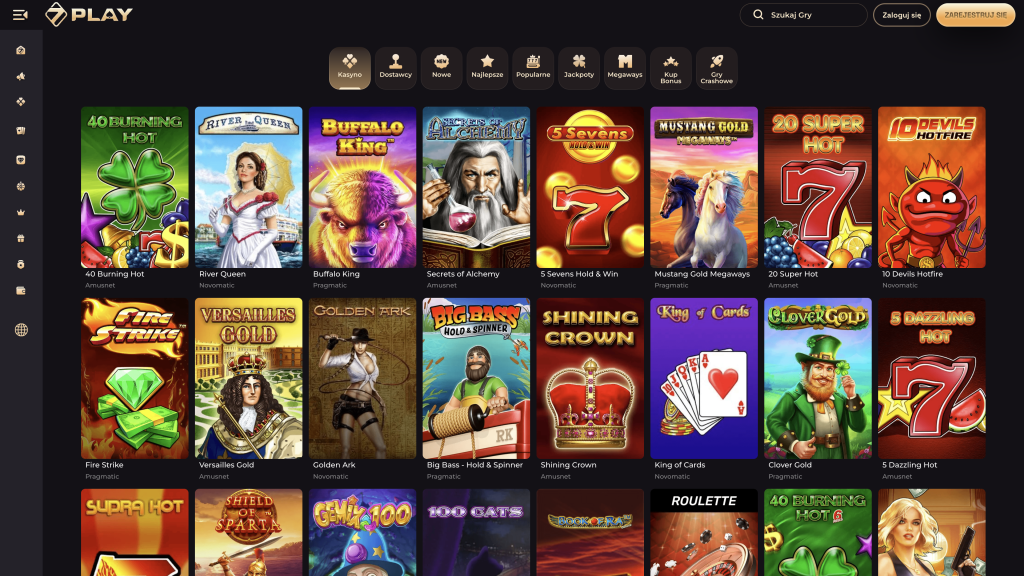Viewport: 1024px width, 576px height.
Task: Click the "Versailles Gold" caption text
Action: coord(226,465)
